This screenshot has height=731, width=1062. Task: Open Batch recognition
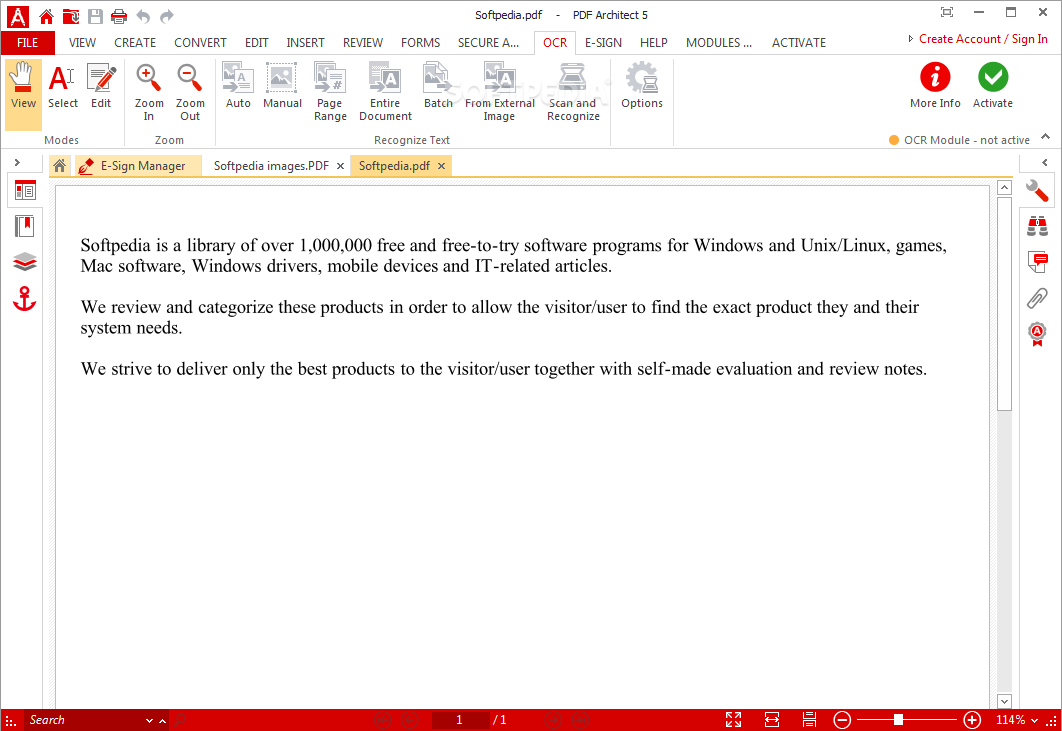(x=438, y=87)
